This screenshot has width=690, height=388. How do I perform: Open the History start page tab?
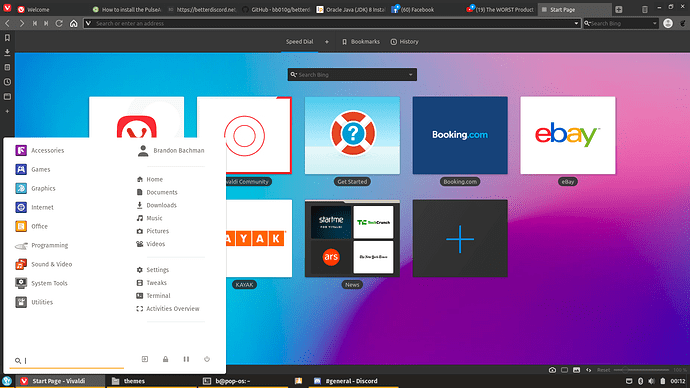(x=404, y=42)
